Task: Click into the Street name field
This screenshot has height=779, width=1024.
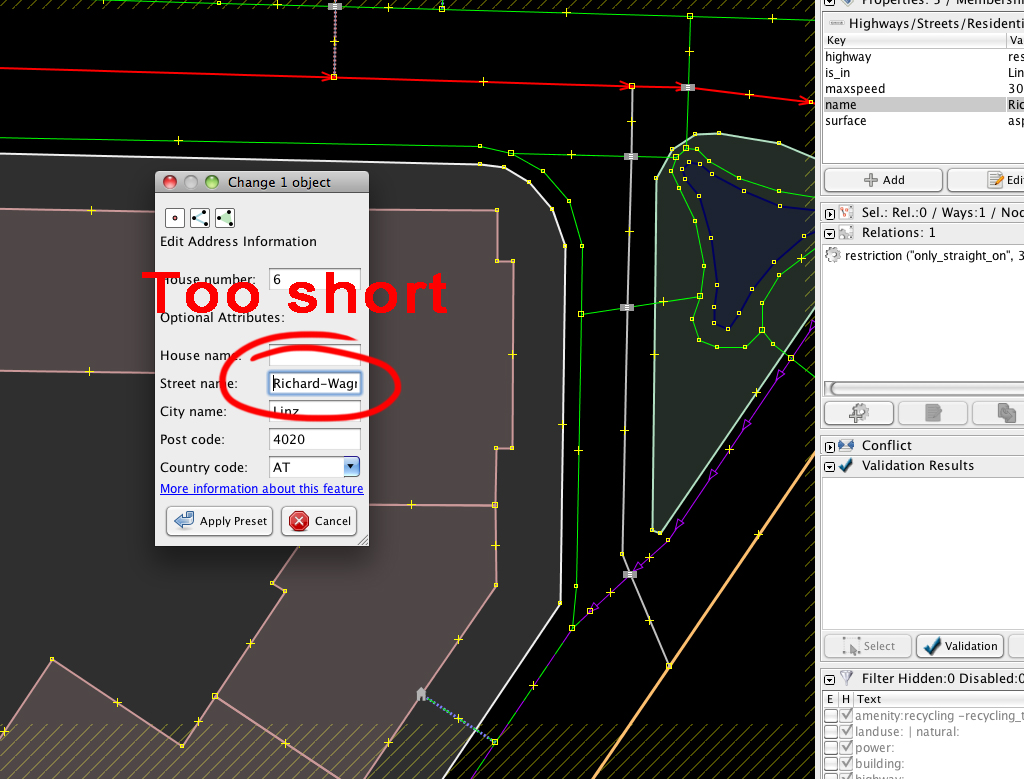Action: (x=314, y=383)
